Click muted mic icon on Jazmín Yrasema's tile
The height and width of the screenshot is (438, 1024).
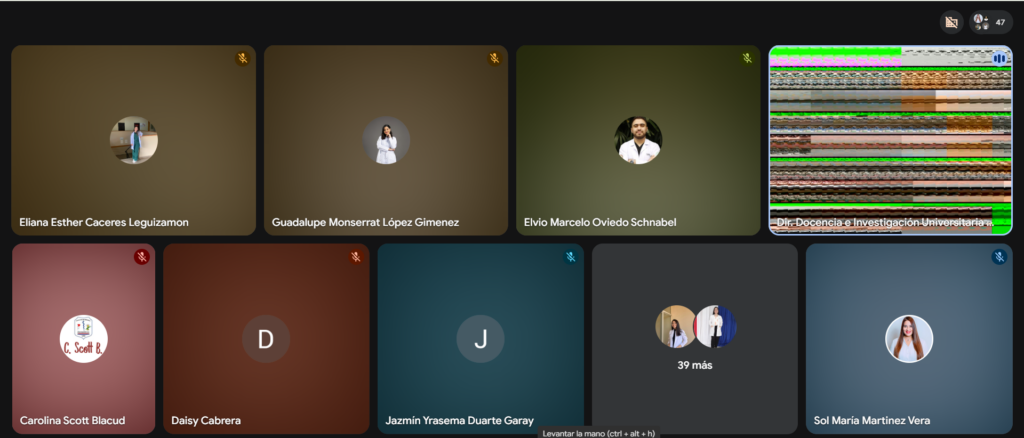click(570, 257)
